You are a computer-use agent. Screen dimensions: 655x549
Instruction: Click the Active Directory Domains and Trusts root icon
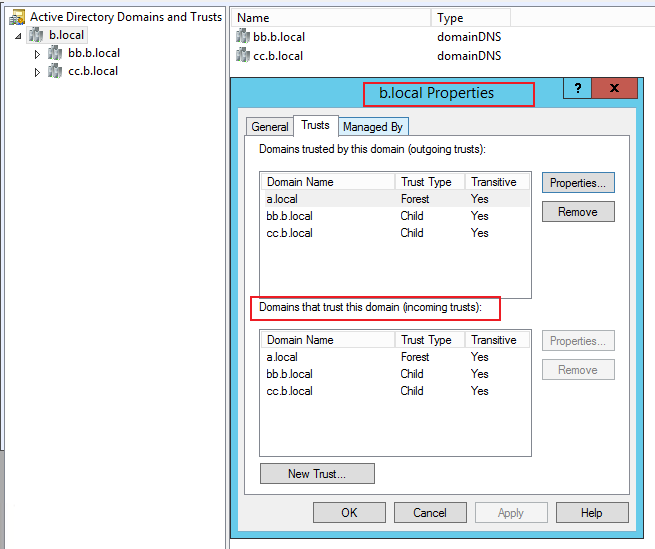coord(17,17)
